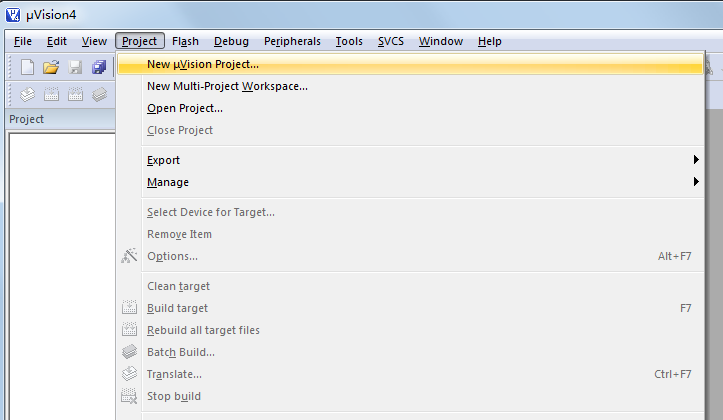Click the Open file folder icon
Image resolution: width=723 pixels, height=420 pixels.
pos(51,67)
